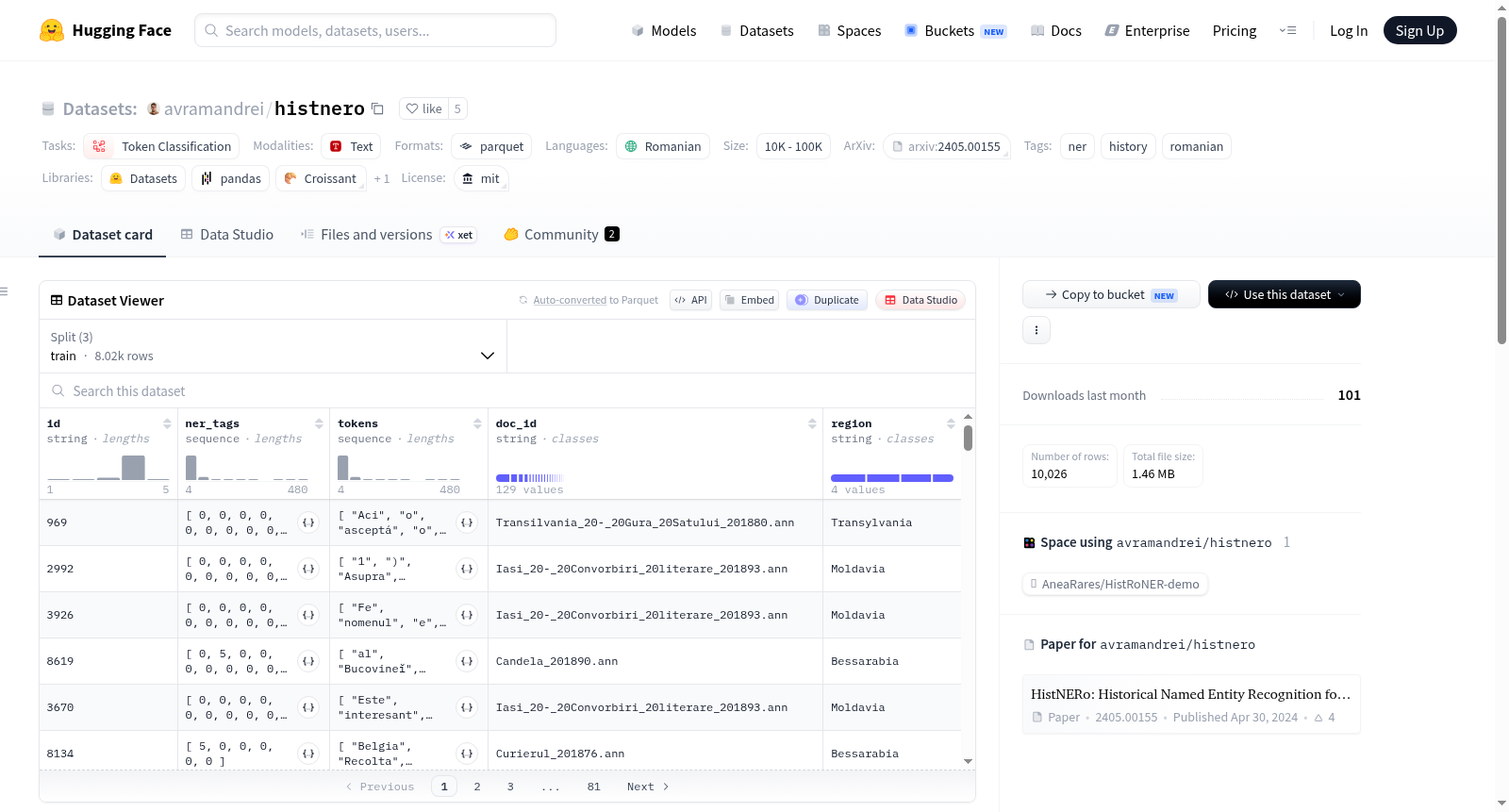Click the region classes distribution bar

pos(892,478)
